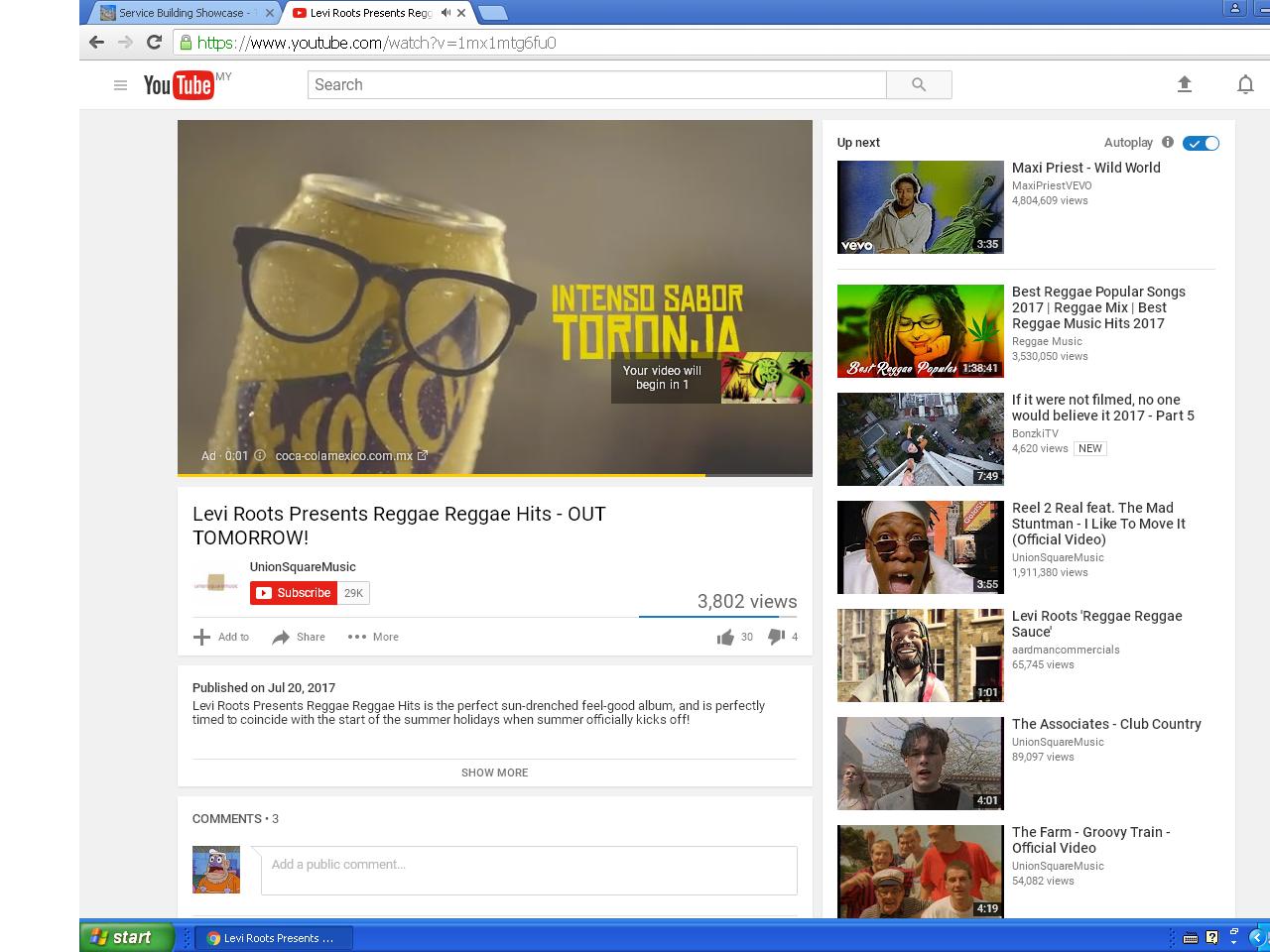
Task: Go to the YouTube home logo
Action: 179,85
